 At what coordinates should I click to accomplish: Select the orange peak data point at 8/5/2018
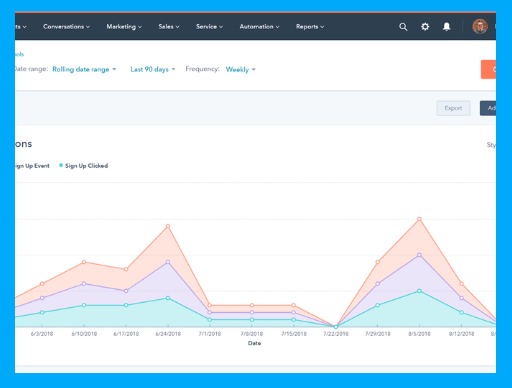419,219
